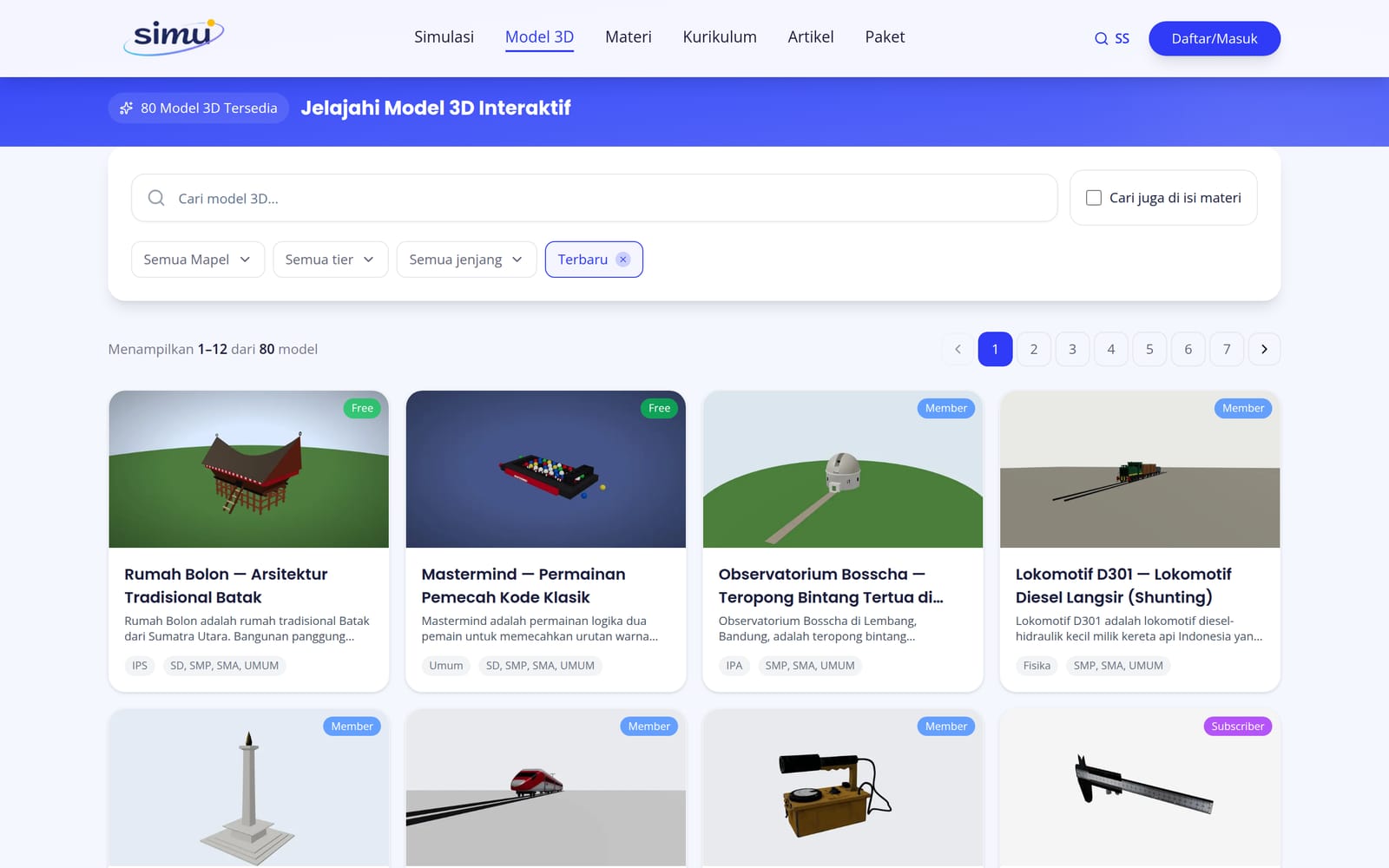Click the Umum tag on Mastermind card
1389x868 pixels.
[x=446, y=666]
